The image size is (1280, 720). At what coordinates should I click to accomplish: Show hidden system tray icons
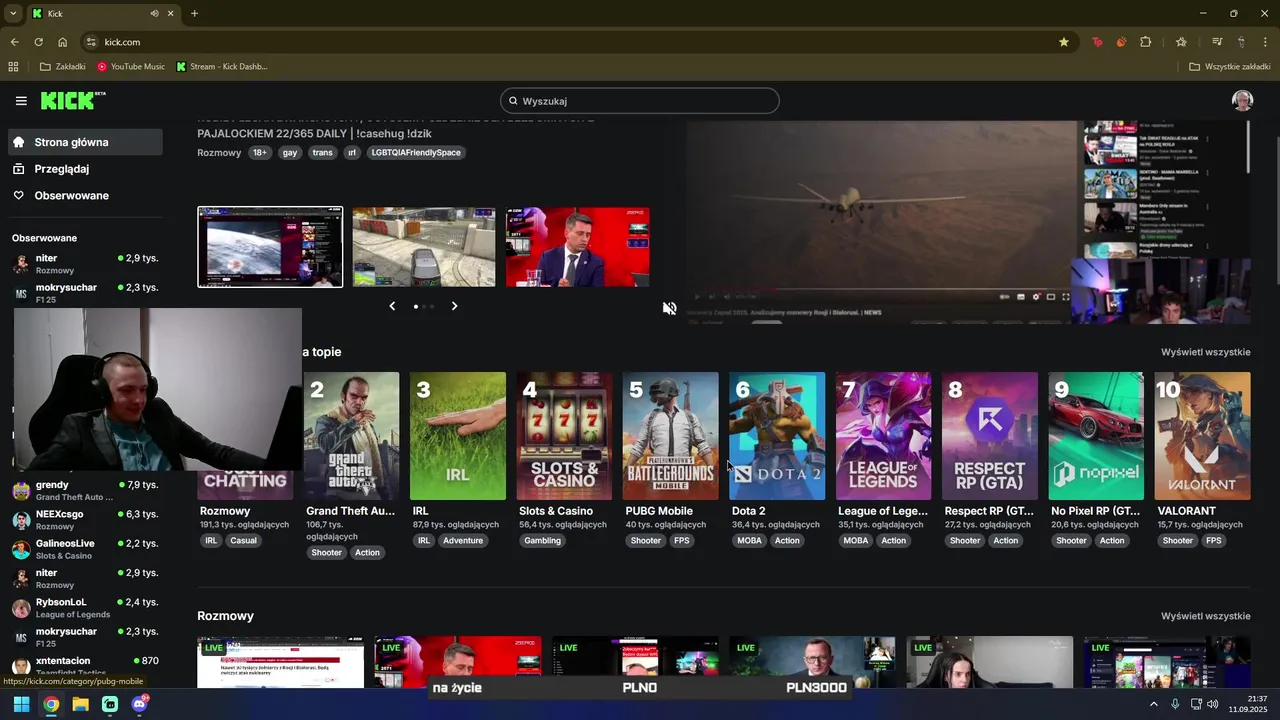1153,704
